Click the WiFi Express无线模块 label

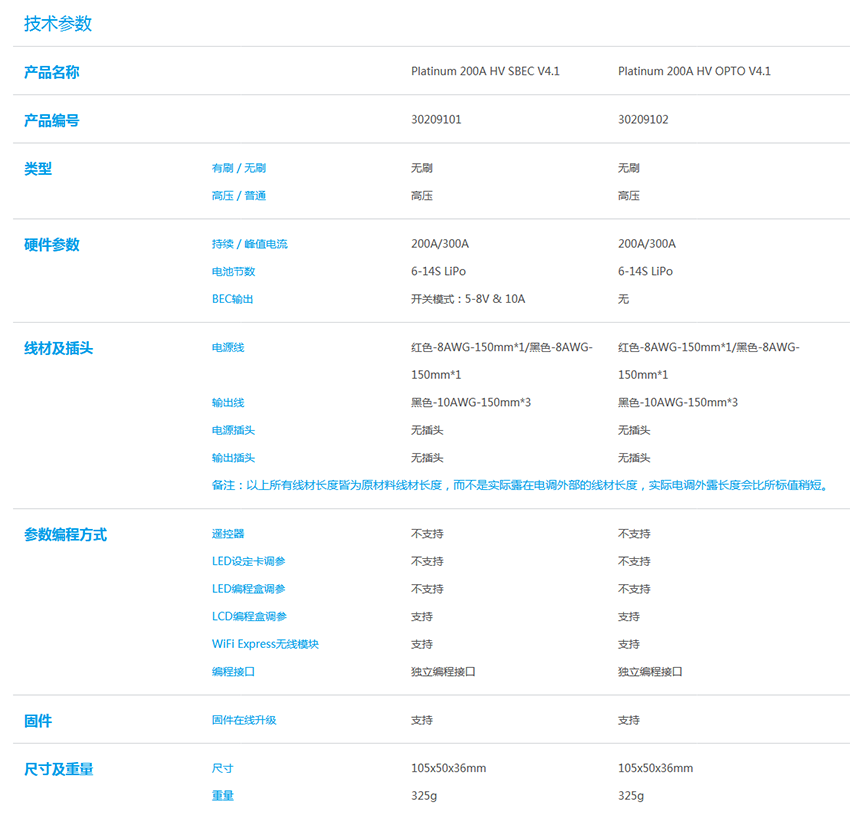click(265, 644)
